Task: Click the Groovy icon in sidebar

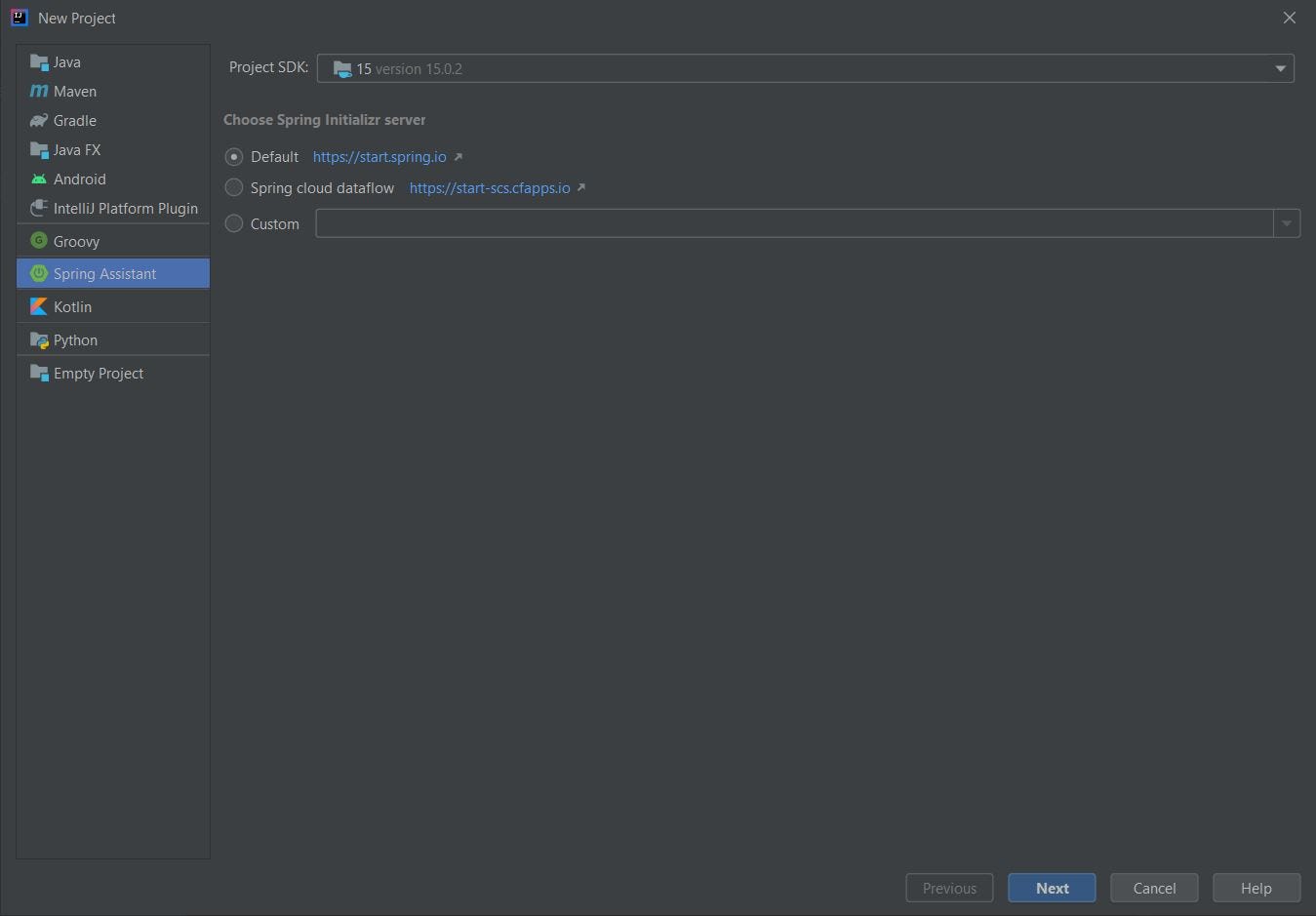Action: coord(39,241)
